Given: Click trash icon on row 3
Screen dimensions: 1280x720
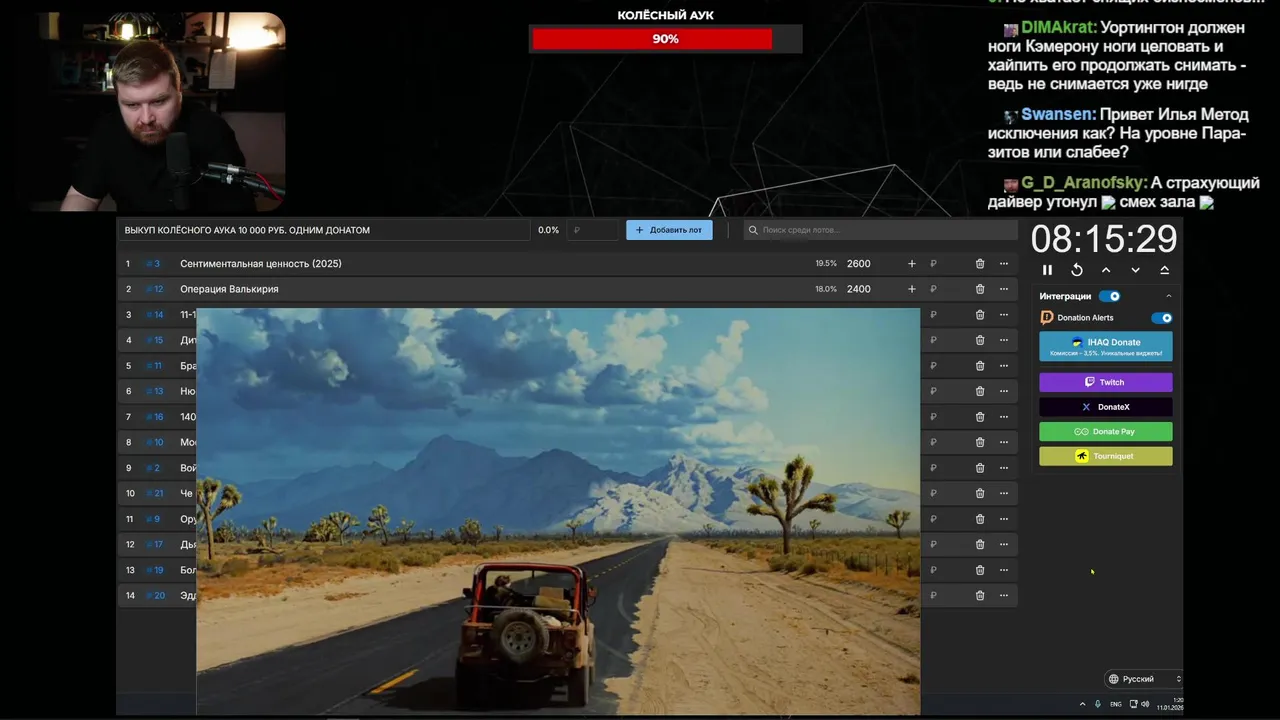Looking at the screenshot, I should pos(980,315).
